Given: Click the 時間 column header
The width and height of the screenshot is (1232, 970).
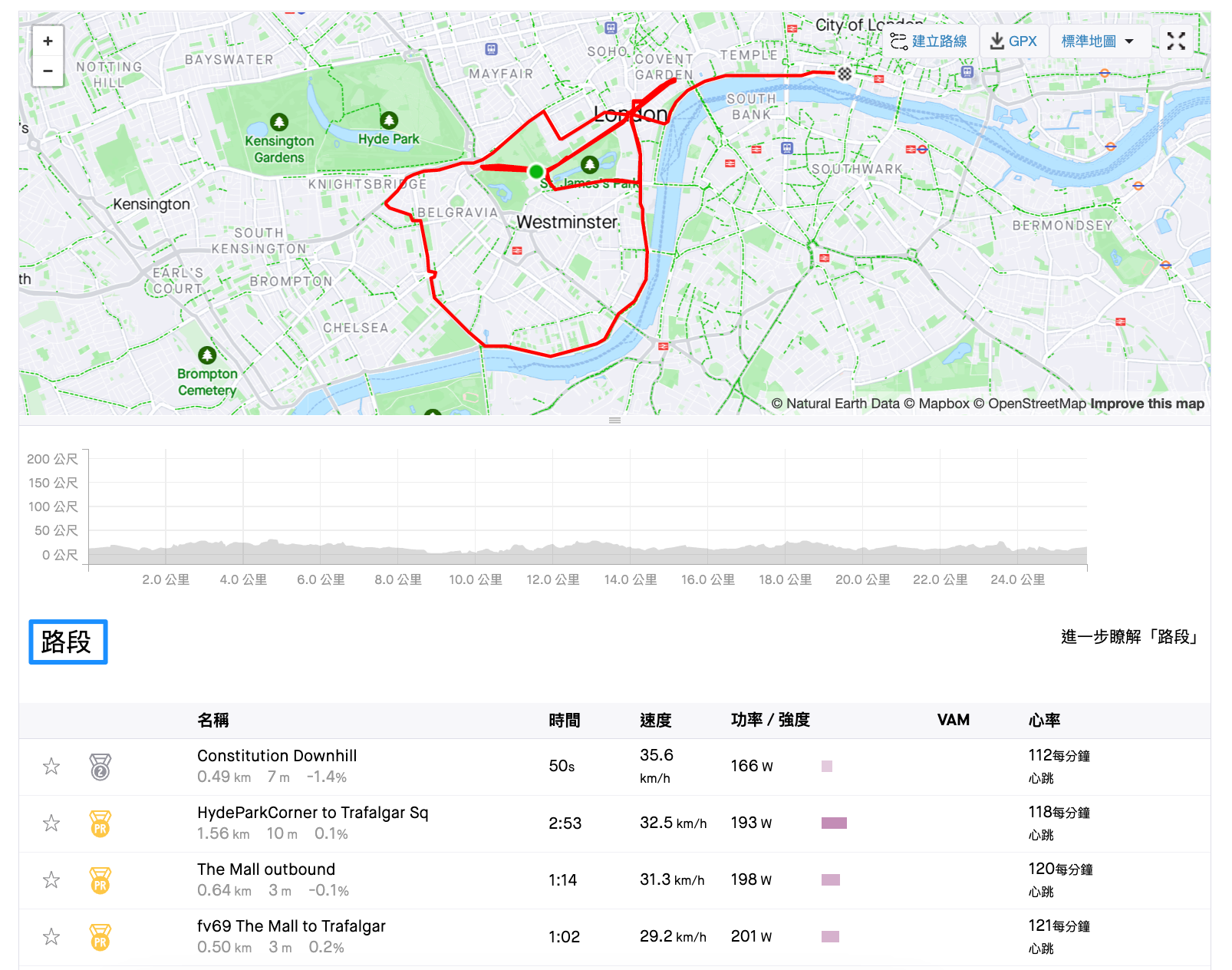Looking at the screenshot, I should (565, 720).
